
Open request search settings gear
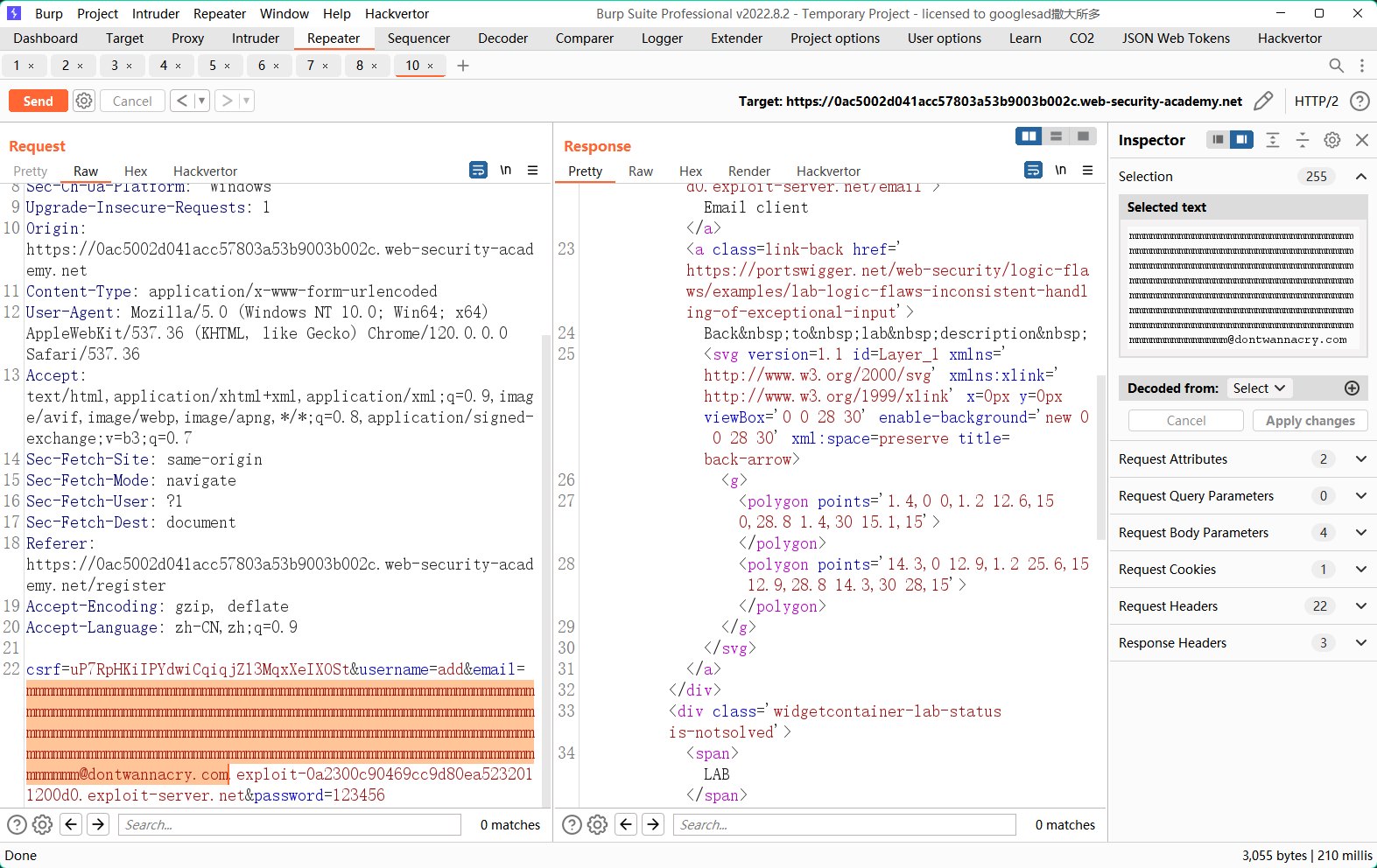pos(42,824)
